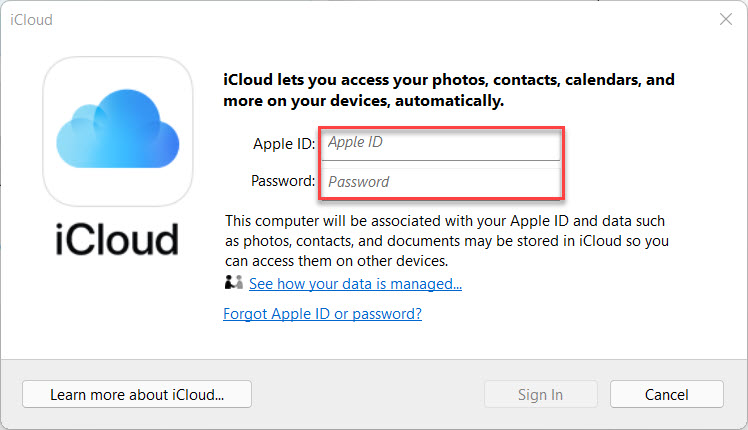The image size is (748, 430).
Task: Focus the Apple ID text field
Action: (x=440, y=143)
